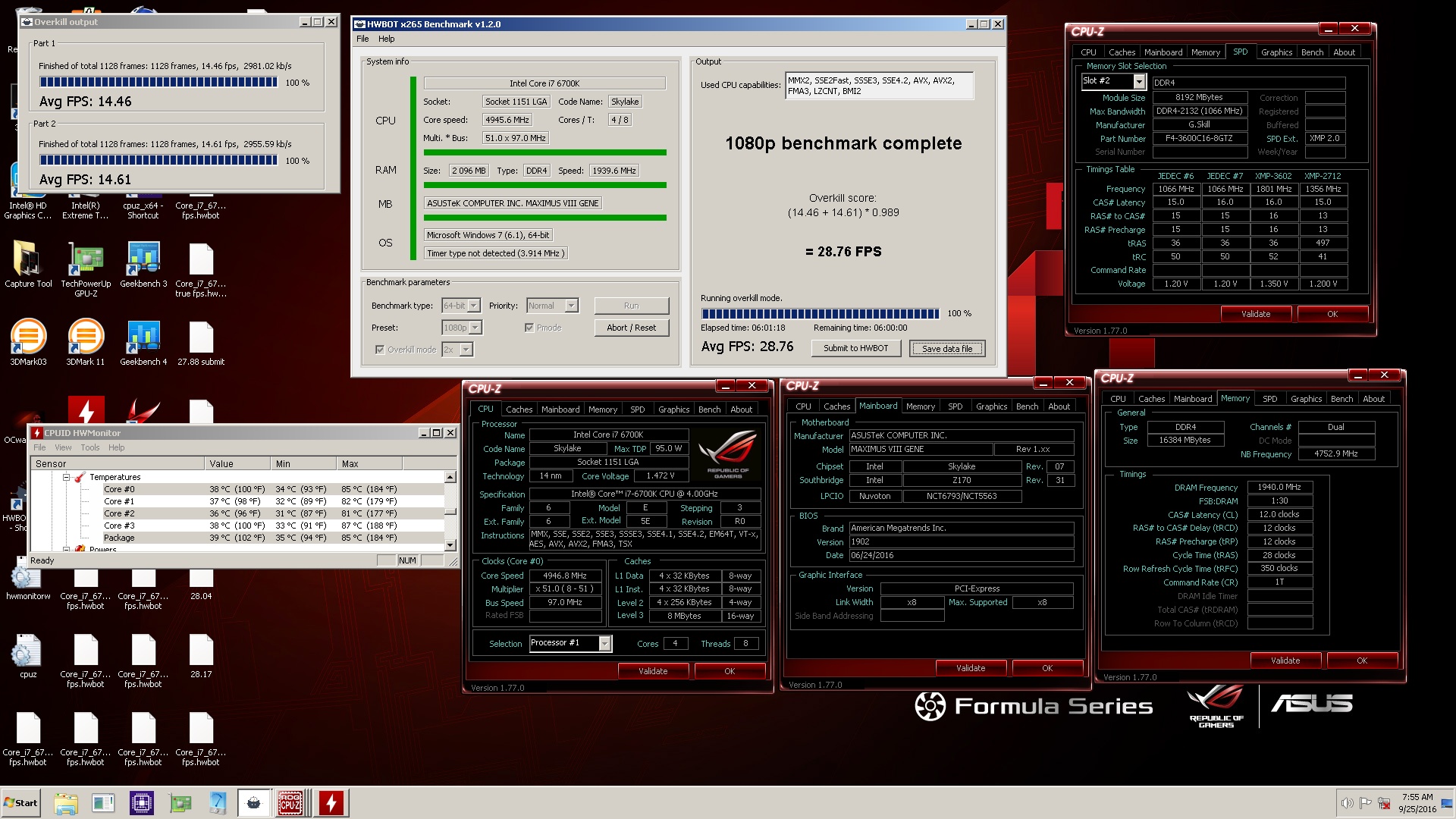Open the Priority Normal dropdown
Screen dimensions: 1456x819
[x=571, y=306]
